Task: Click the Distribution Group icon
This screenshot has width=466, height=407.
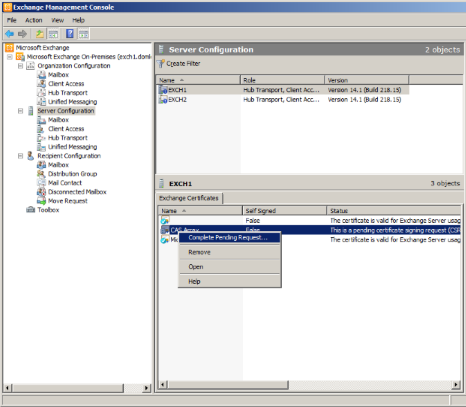Action: [x=41, y=174]
